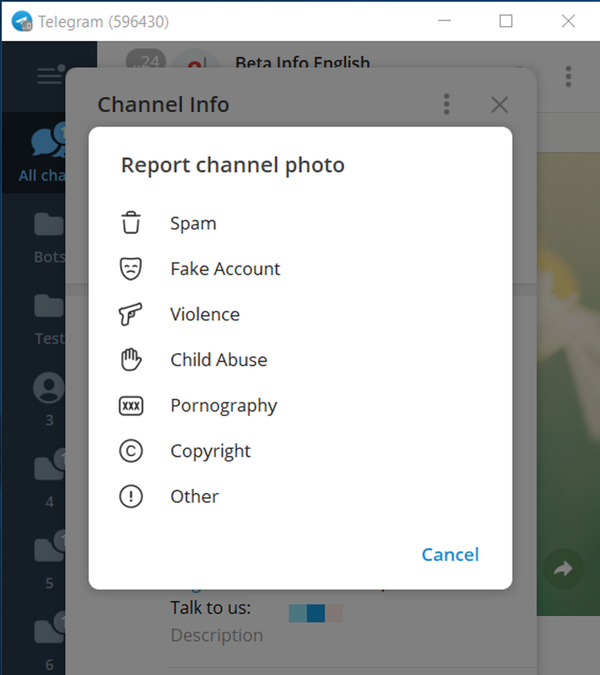600x675 pixels.
Task: Open the Bots chat folder
Action: click(x=47, y=236)
